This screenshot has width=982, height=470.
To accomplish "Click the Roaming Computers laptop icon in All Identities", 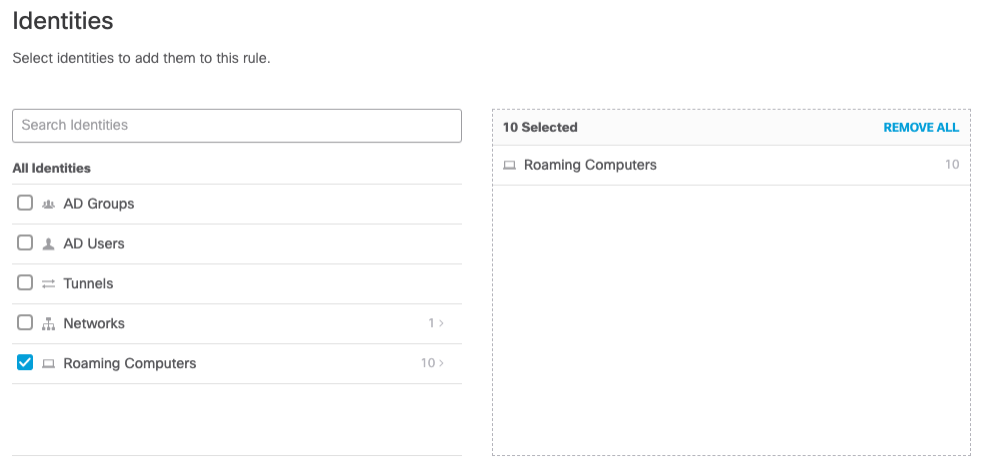I will click(x=48, y=364).
